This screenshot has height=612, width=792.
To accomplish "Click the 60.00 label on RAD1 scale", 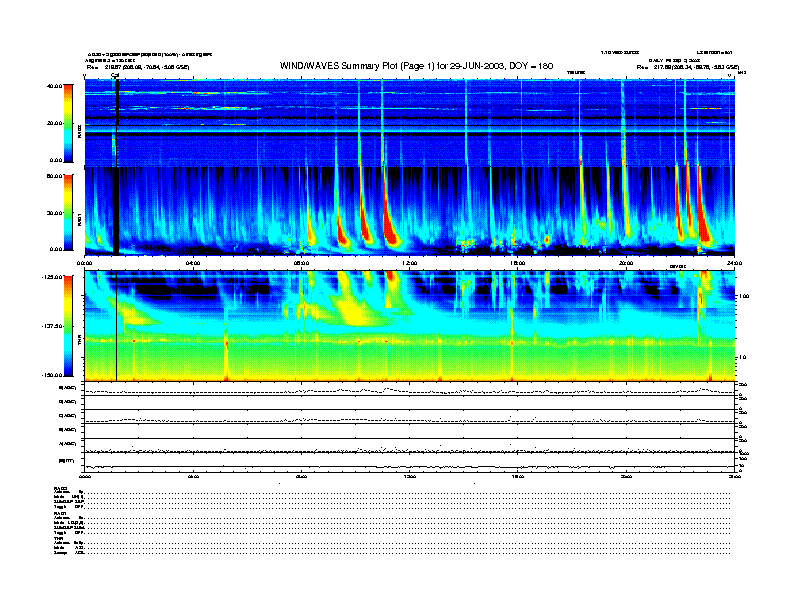I will [54, 176].
